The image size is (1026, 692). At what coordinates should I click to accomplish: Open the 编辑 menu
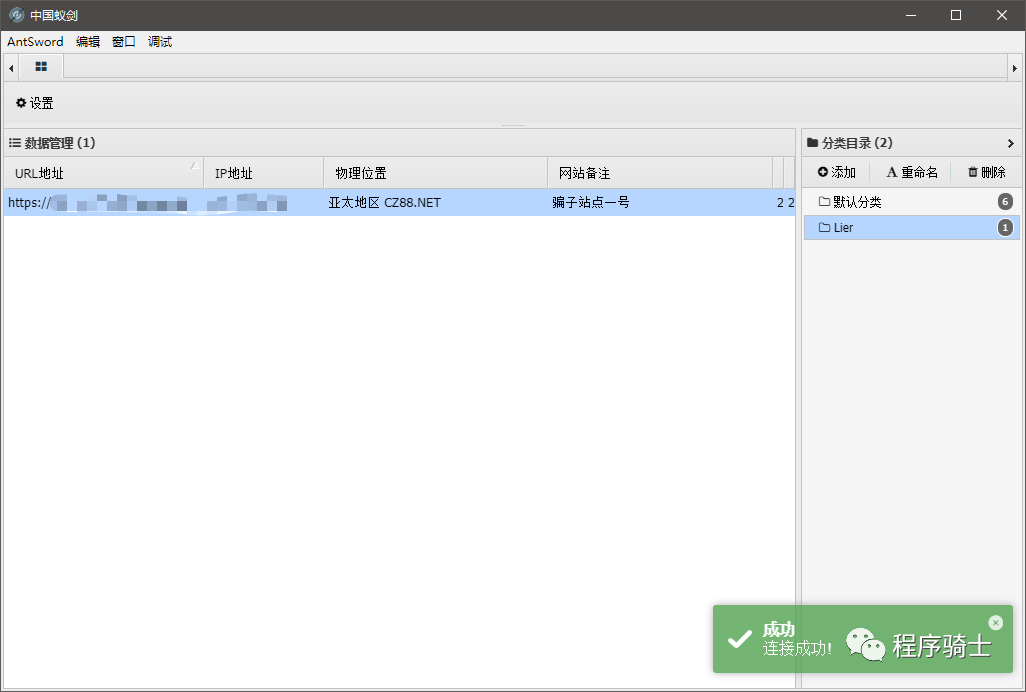(x=88, y=42)
